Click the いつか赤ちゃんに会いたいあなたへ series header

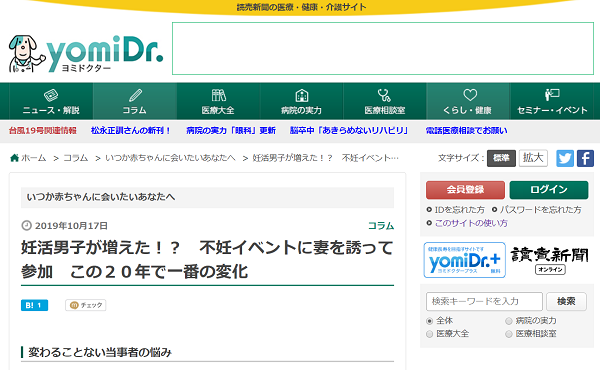click(x=207, y=197)
